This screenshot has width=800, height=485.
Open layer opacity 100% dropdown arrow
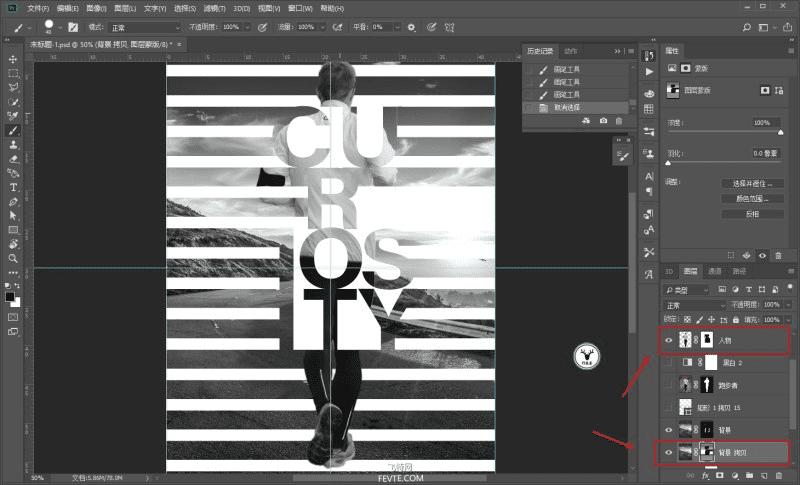click(x=787, y=305)
